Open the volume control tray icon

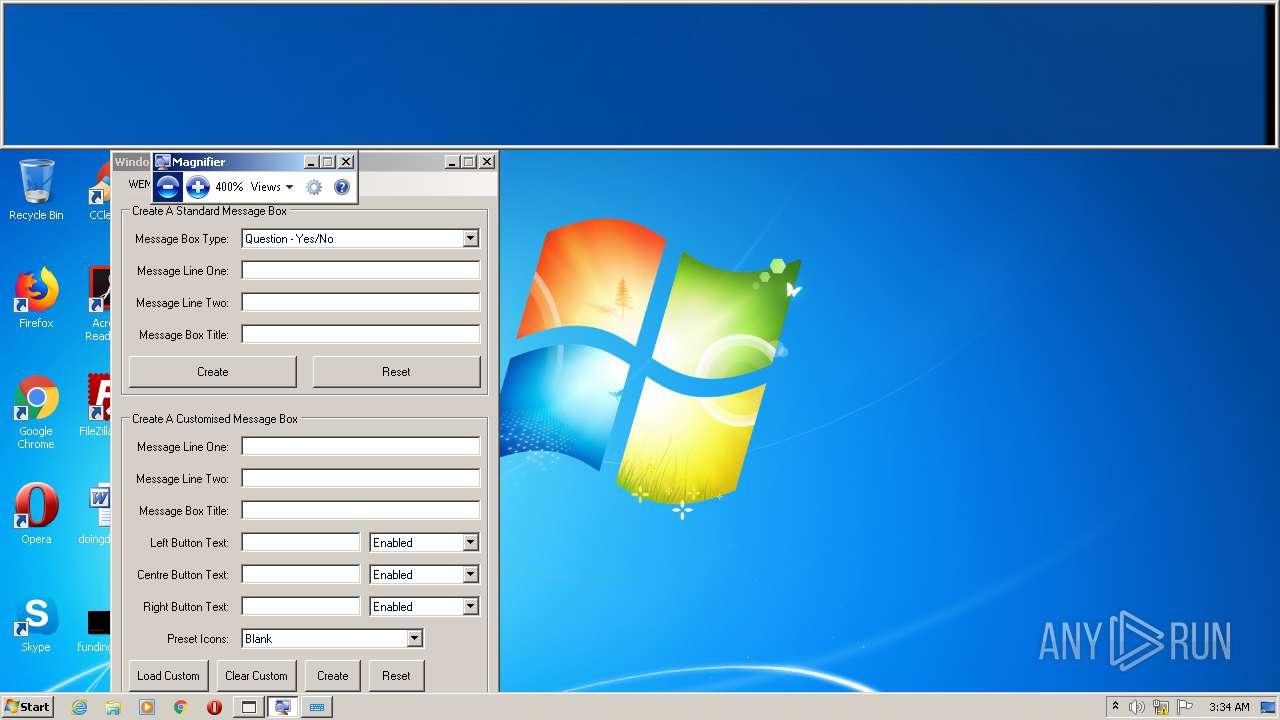coord(1137,707)
